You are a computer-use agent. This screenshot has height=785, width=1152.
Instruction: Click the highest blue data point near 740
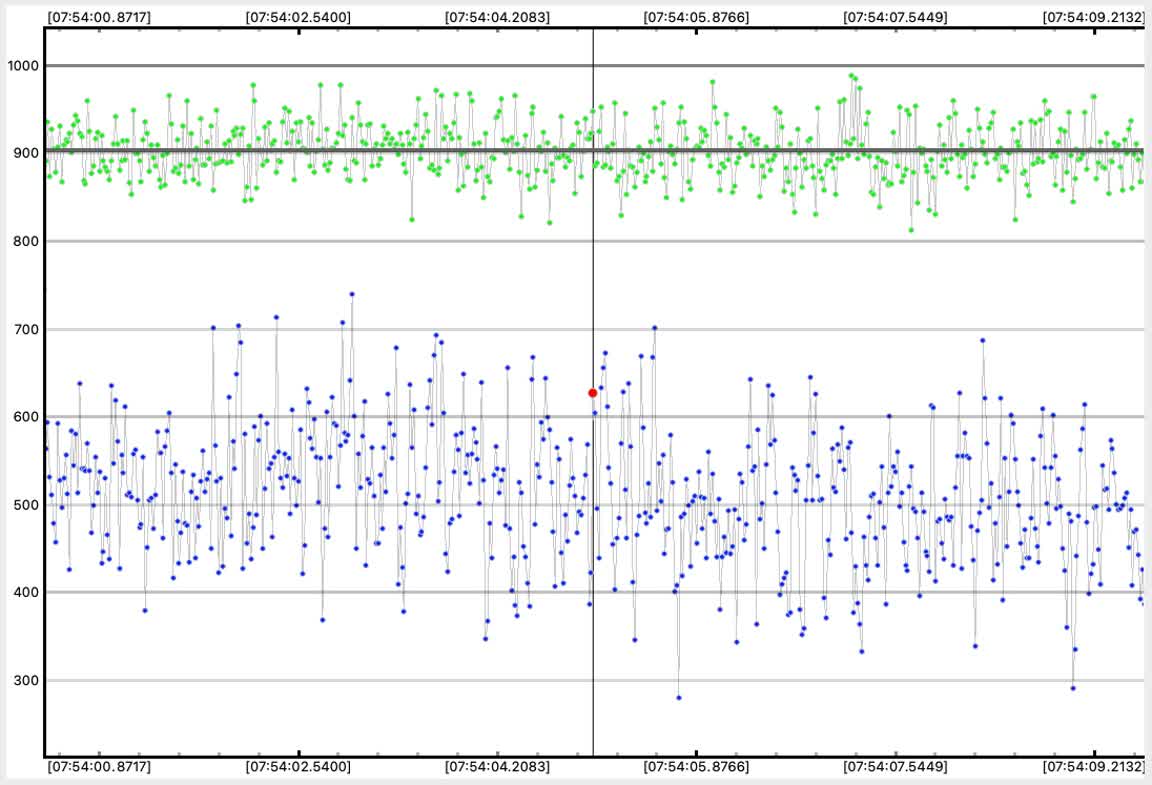click(x=352, y=295)
